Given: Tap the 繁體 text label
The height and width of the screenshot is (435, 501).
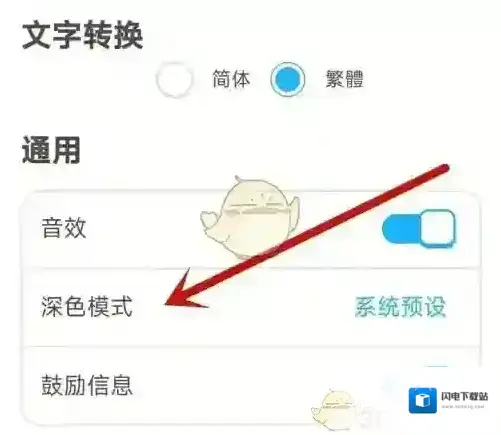Looking at the screenshot, I should click(344, 79).
